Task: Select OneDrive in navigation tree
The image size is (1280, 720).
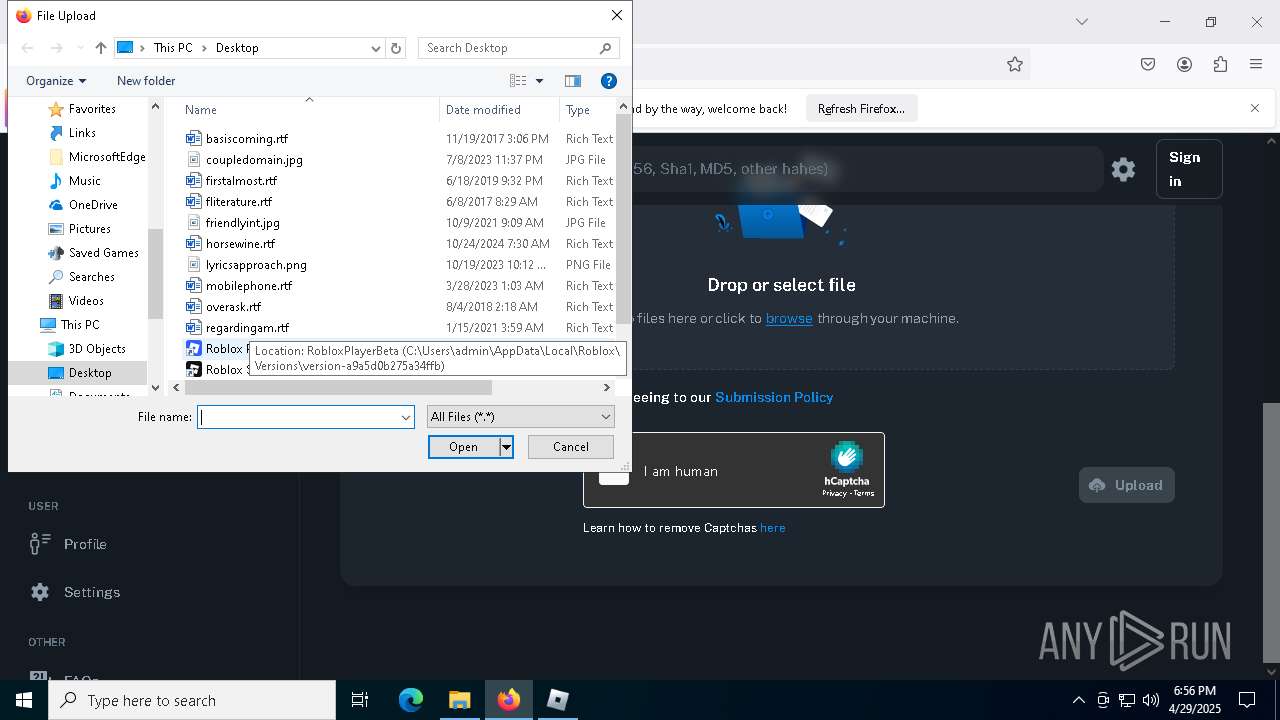Action: click(93, 205)
